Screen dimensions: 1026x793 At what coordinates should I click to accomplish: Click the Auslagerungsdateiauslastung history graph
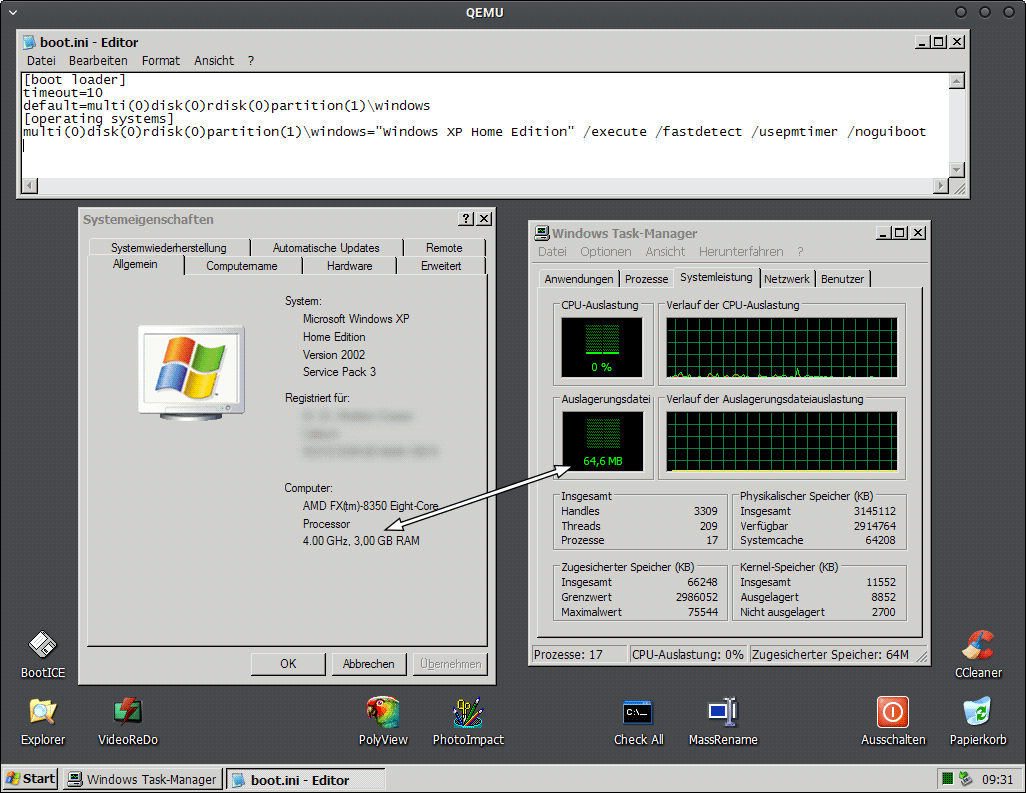782,442
